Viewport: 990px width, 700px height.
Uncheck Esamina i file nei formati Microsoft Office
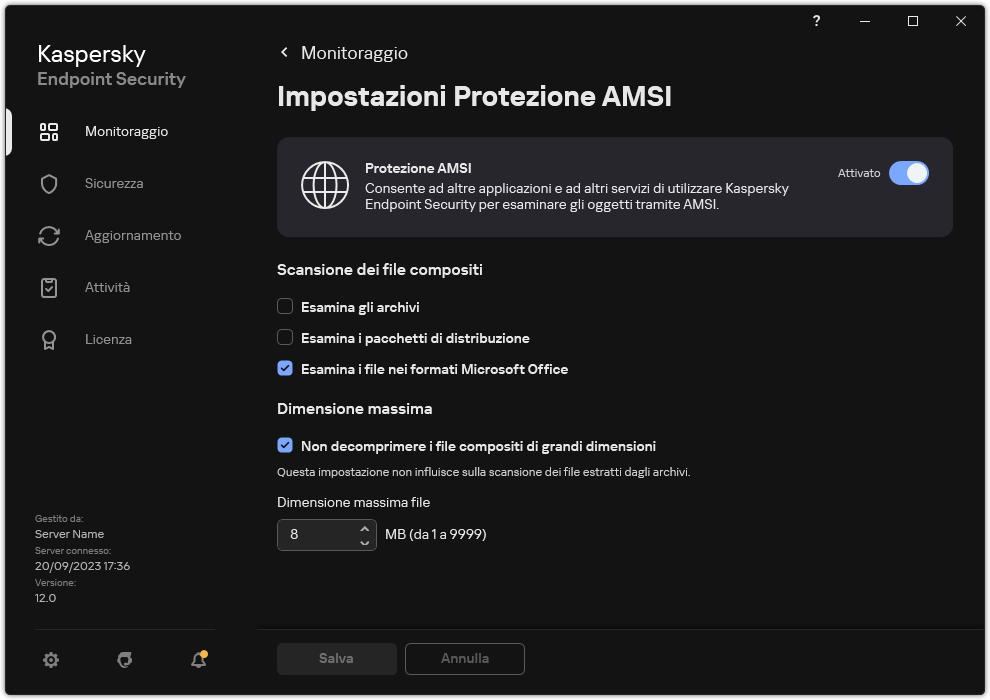285,370
